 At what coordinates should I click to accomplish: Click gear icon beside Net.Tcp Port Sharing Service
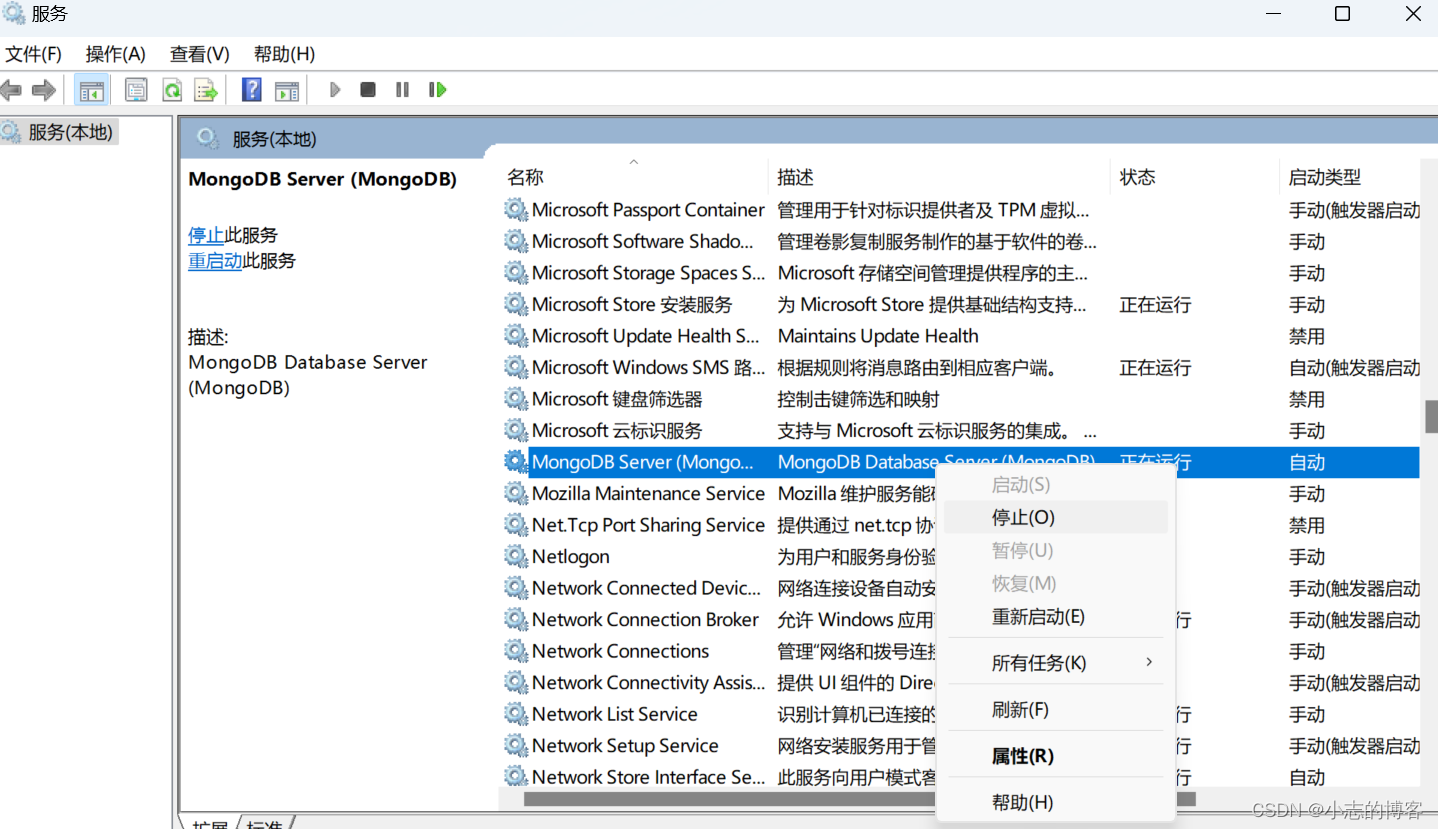point(516,525)
